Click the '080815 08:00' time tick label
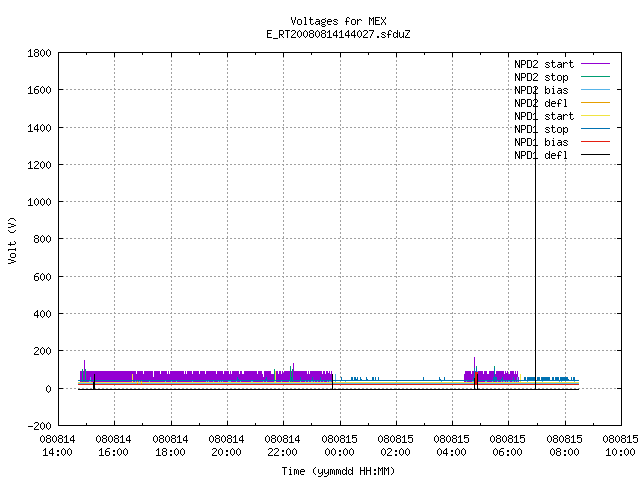This screenshot has height=480, width=640. coord(564,446)
